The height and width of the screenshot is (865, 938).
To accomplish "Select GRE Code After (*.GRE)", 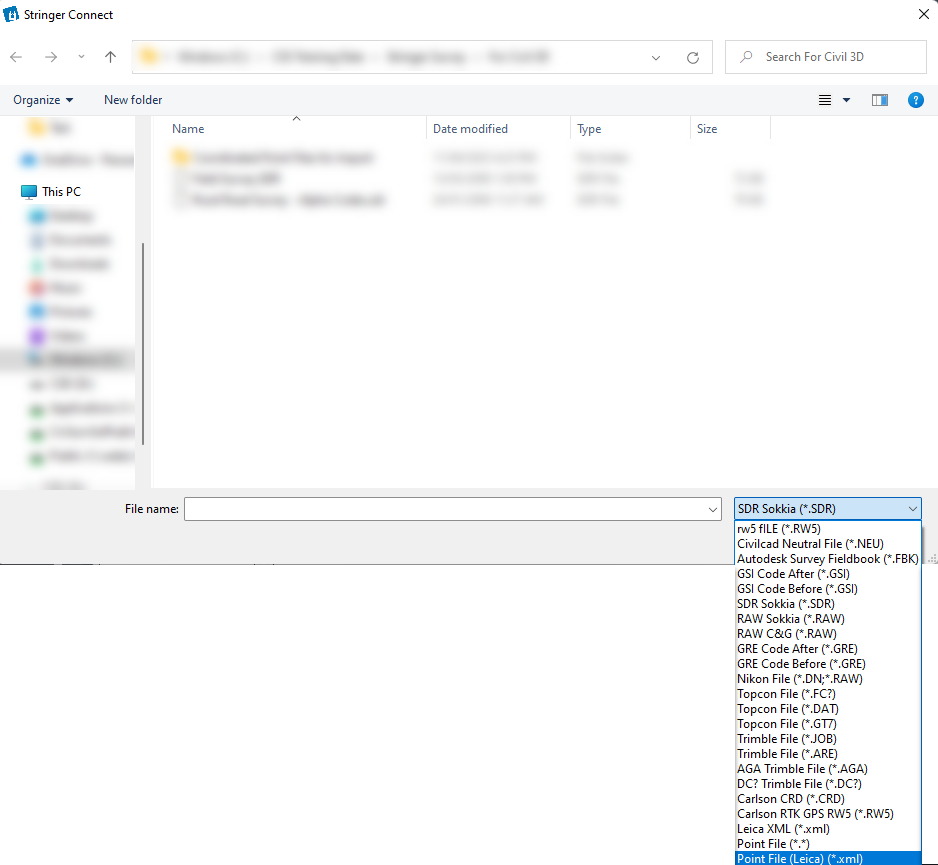I will [x=828, y=648].
